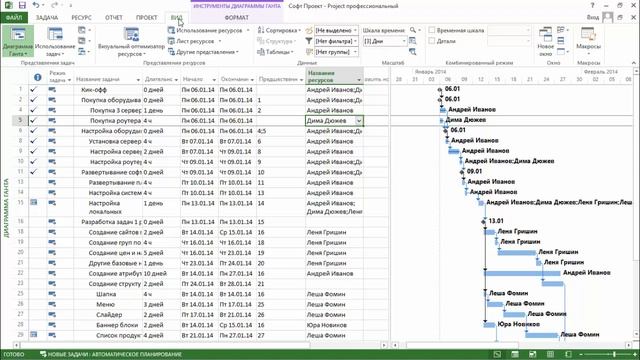This screenshot has width=640, height=360.
Task: Open the timescale Дни dropdown
Action: [404, 41]
